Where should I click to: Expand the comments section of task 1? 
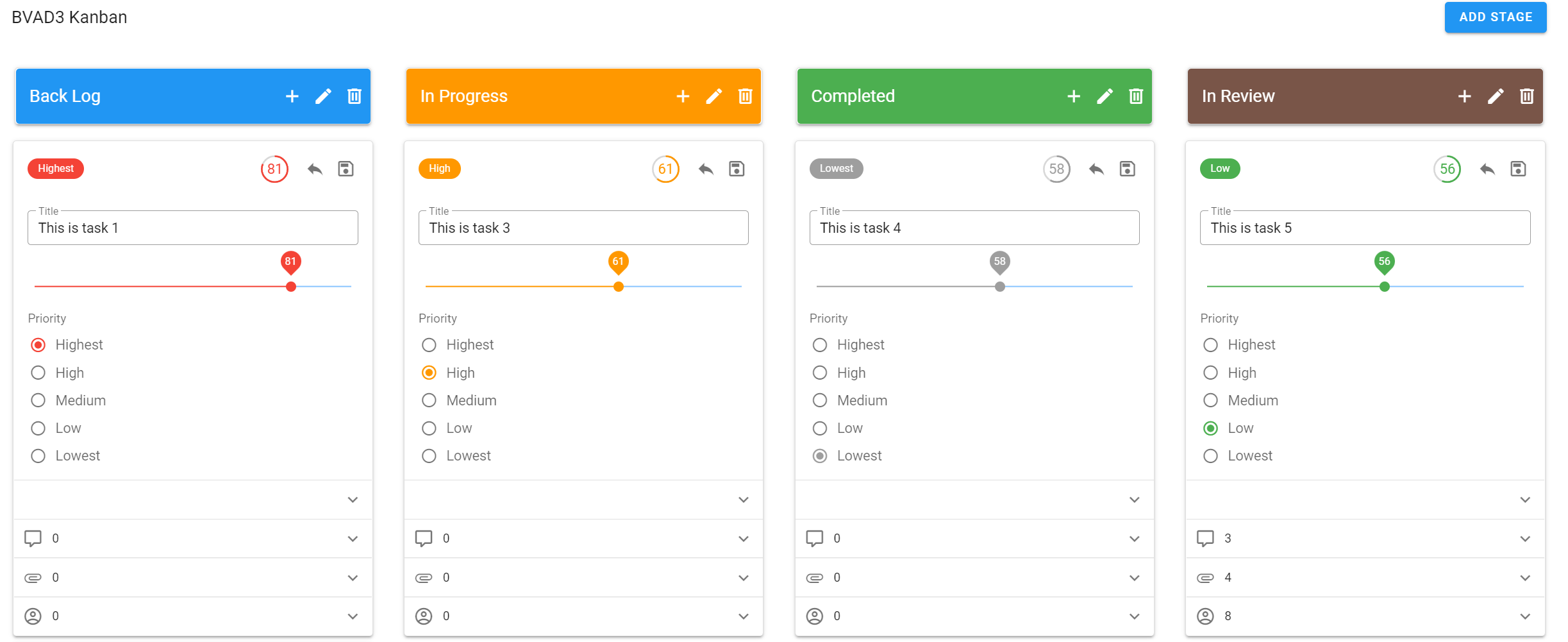tap(353, 539)
